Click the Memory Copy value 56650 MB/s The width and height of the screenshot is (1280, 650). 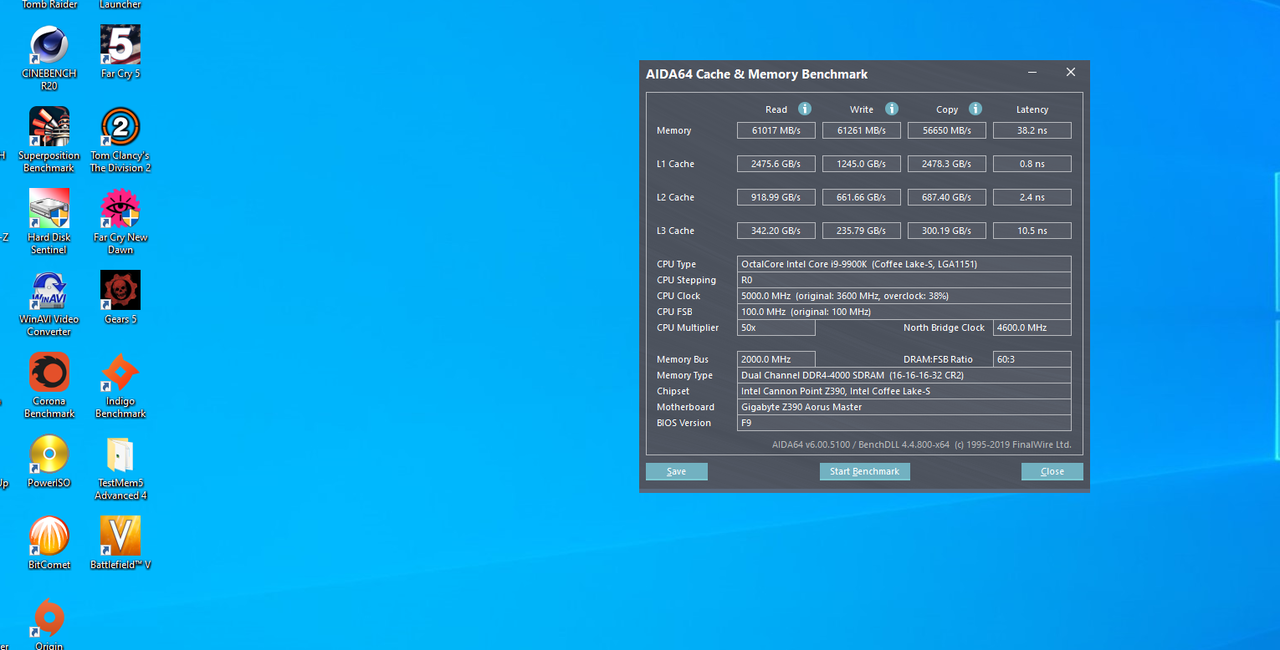pyautogui.click(x=947, y=130)
